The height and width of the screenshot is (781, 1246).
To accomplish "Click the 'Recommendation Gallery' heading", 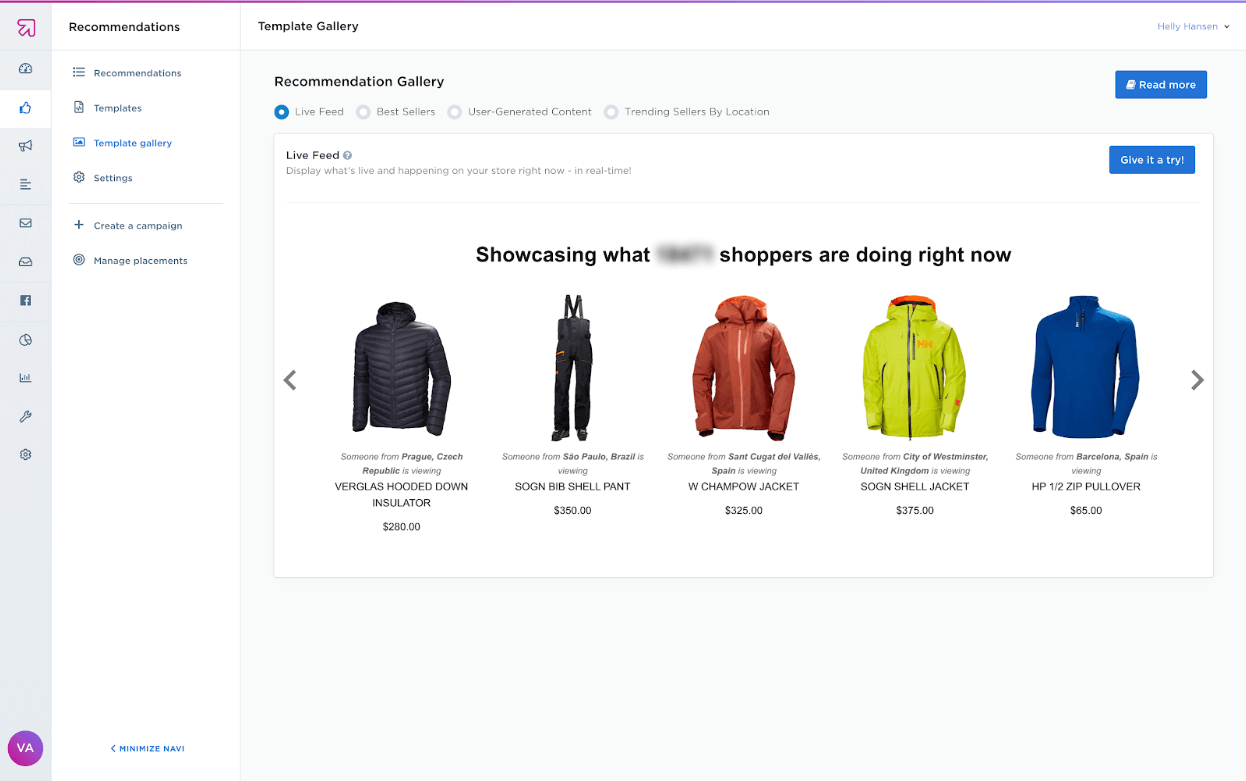I will [x=359, y=82].
